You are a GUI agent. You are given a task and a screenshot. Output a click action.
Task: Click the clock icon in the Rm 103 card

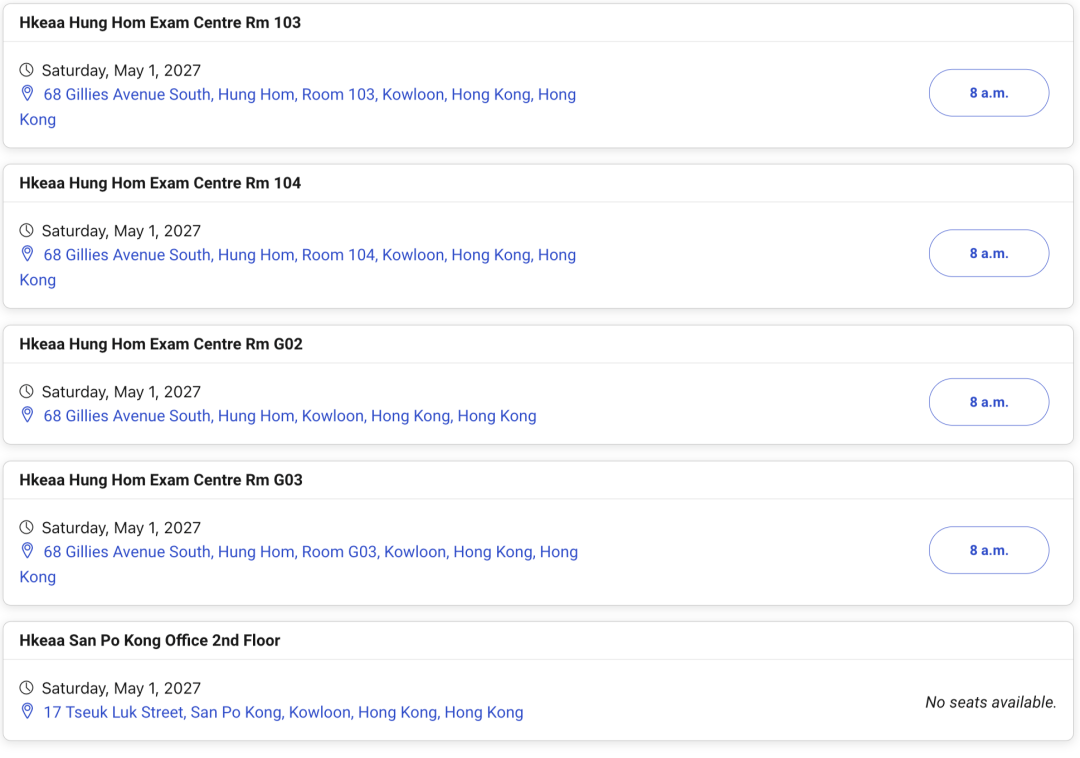pyautogui.click(x=26, y=70)
